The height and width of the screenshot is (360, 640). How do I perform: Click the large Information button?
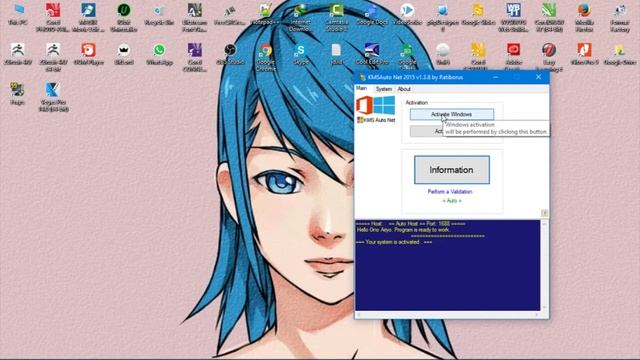tap(451, 170)
